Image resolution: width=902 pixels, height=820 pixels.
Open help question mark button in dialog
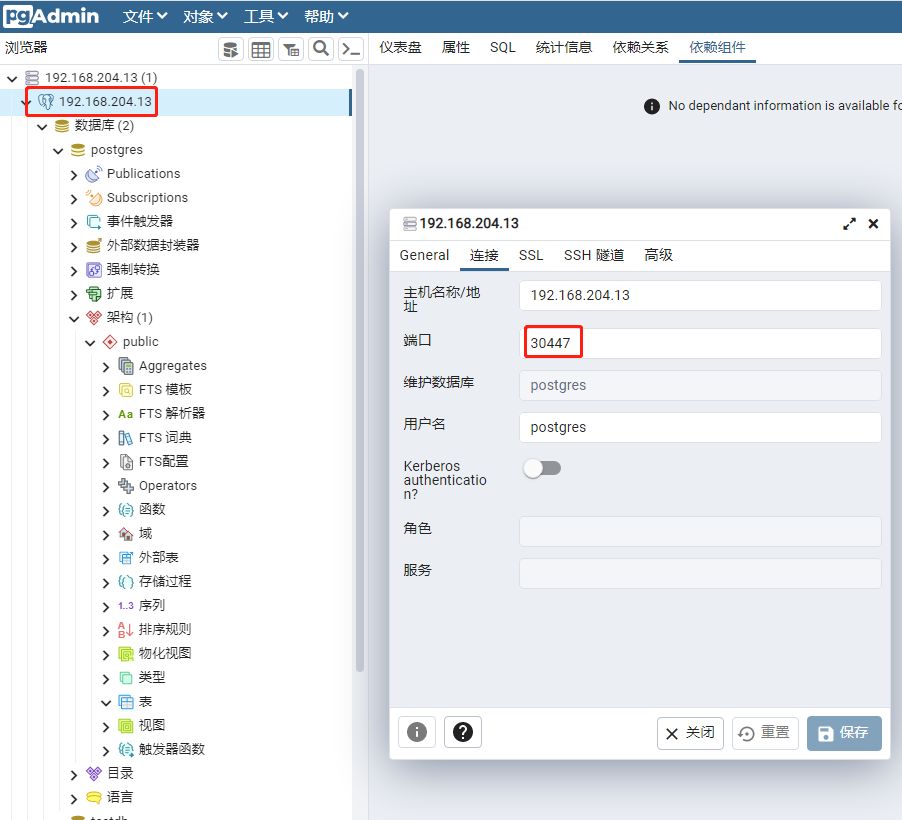coord(462,732)
